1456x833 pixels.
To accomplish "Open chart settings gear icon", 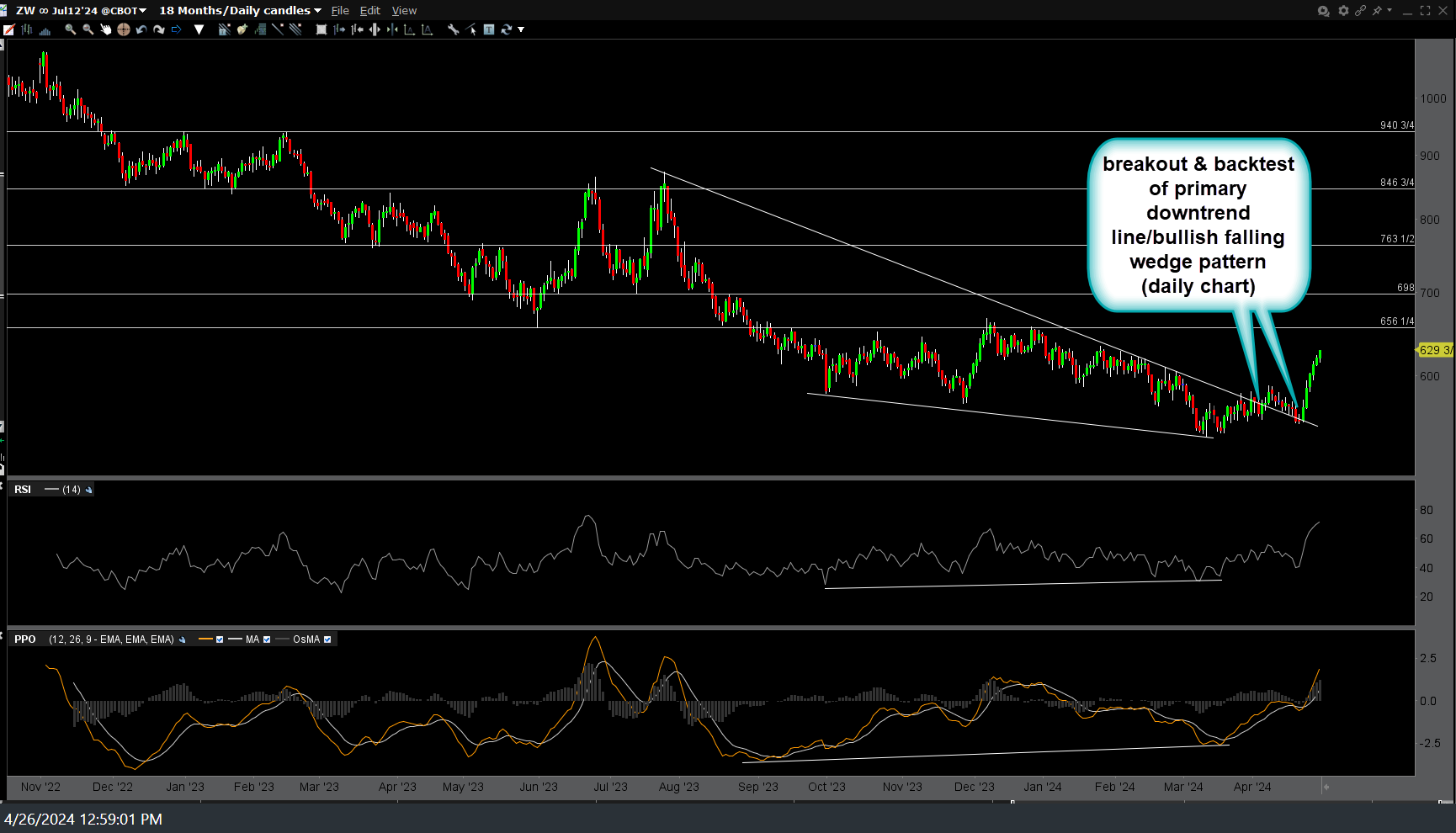I will [x=1343, y=11].
